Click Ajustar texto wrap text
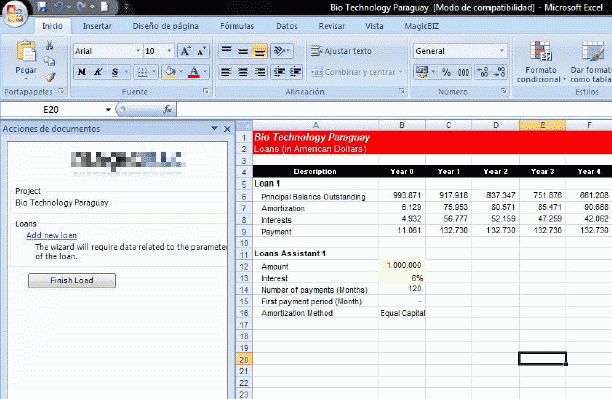Image resolution: width=612 pixels, height=399 pixels. coord(341,51)
